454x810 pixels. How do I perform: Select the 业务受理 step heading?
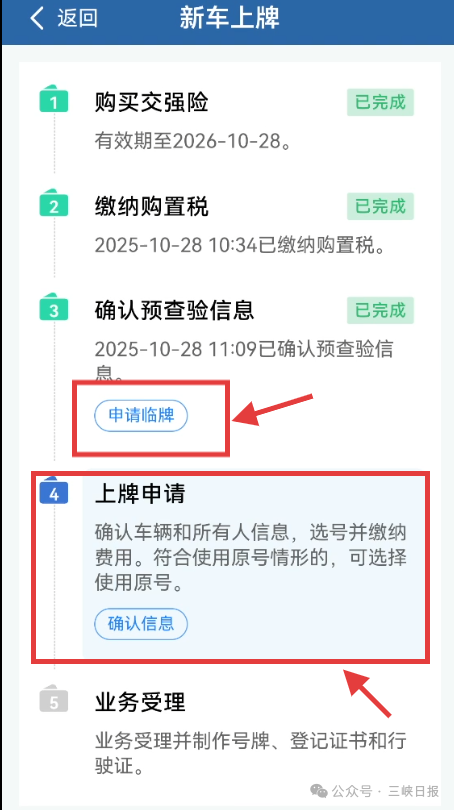point(140,702)
